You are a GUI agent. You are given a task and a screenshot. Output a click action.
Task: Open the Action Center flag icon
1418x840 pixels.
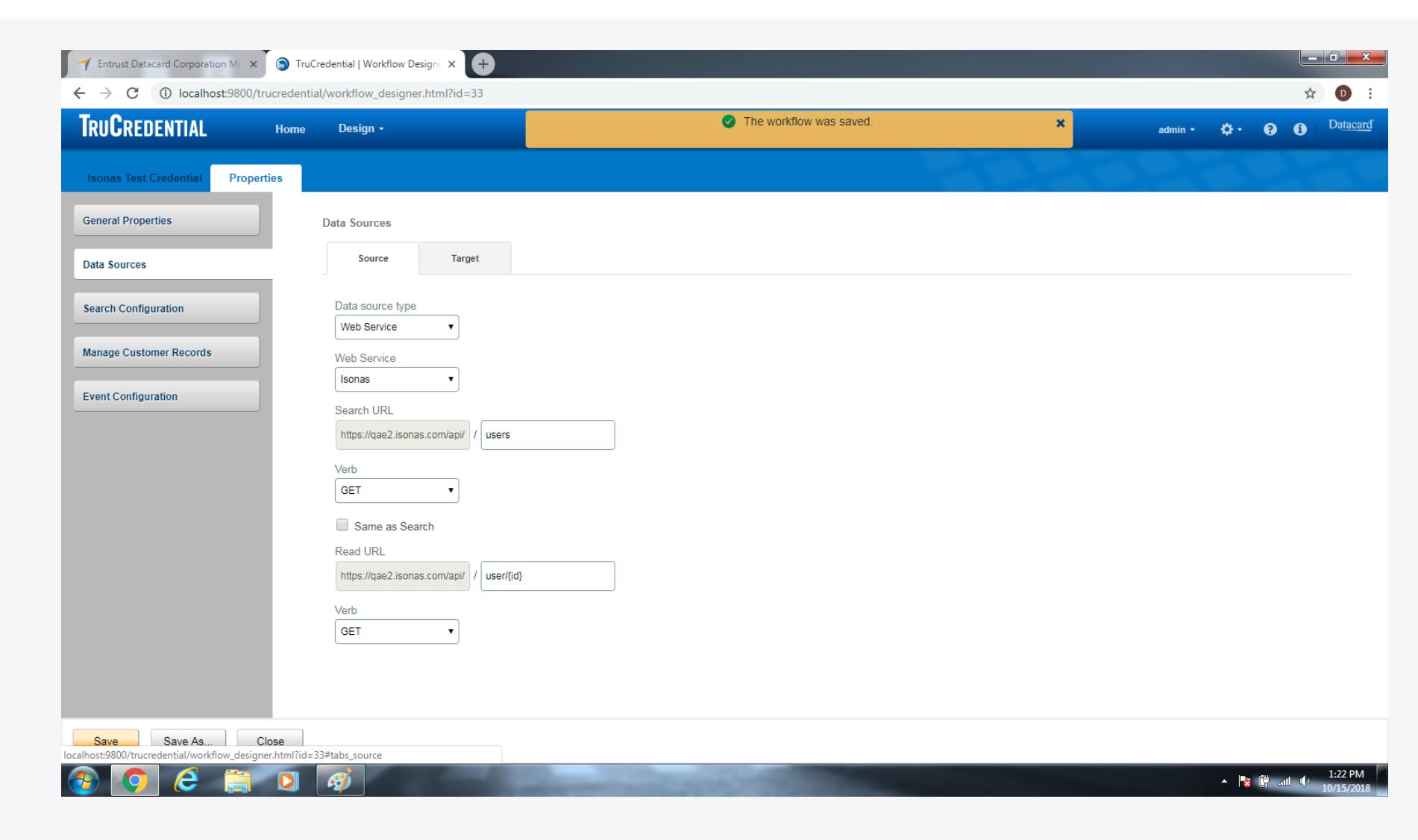pyautogui.click(x=1243, y=781)
